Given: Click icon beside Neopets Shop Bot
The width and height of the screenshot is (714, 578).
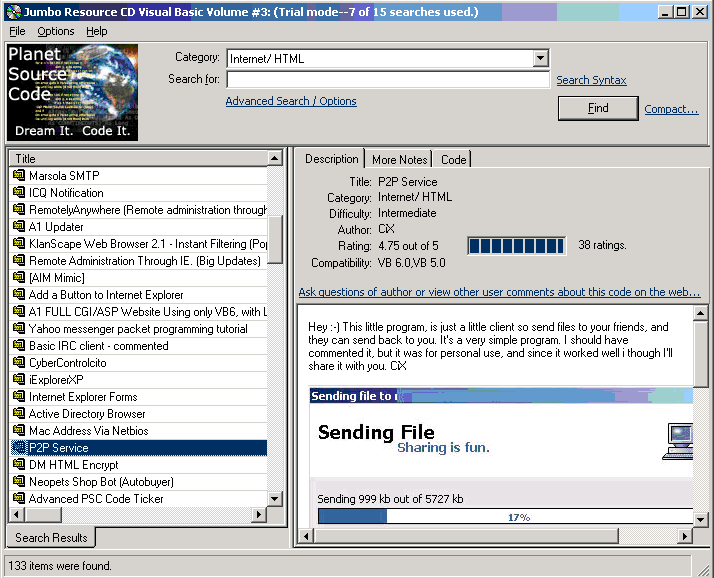Looking at the screenshot, I should pyautogui.click(x=19, y=481).
